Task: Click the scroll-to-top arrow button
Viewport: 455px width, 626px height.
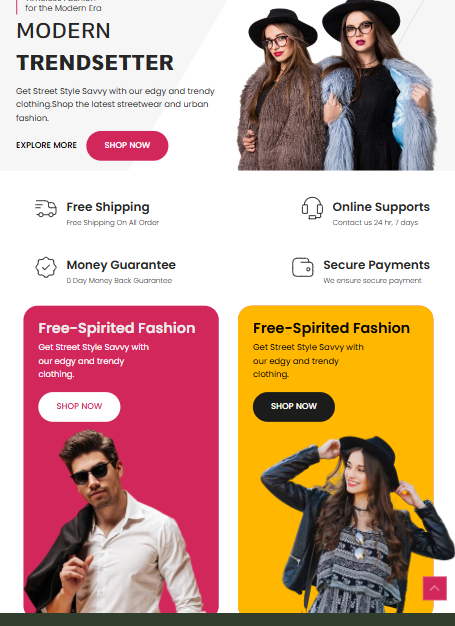Action: (435, 588)
